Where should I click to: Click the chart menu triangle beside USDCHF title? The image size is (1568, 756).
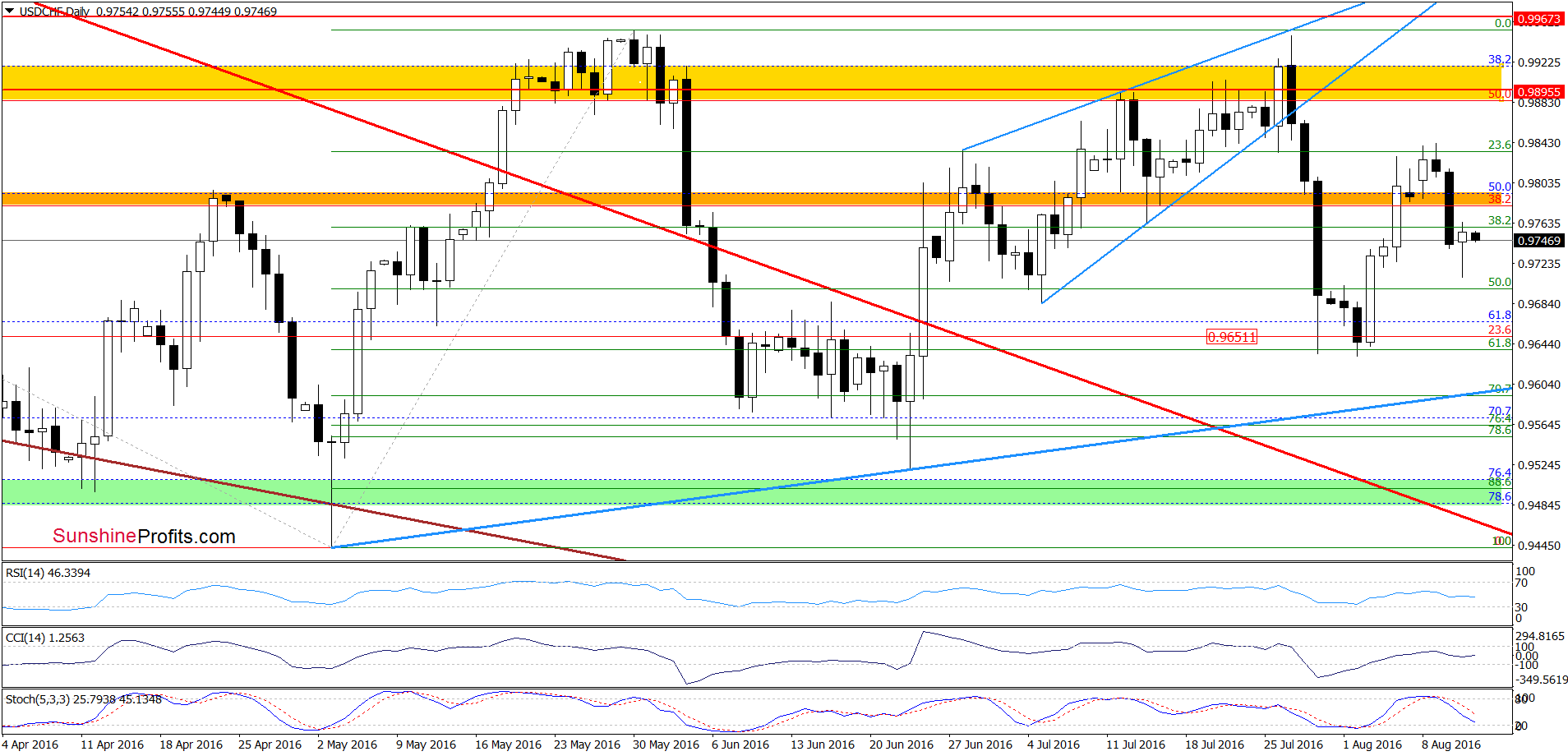pos(9,11)
